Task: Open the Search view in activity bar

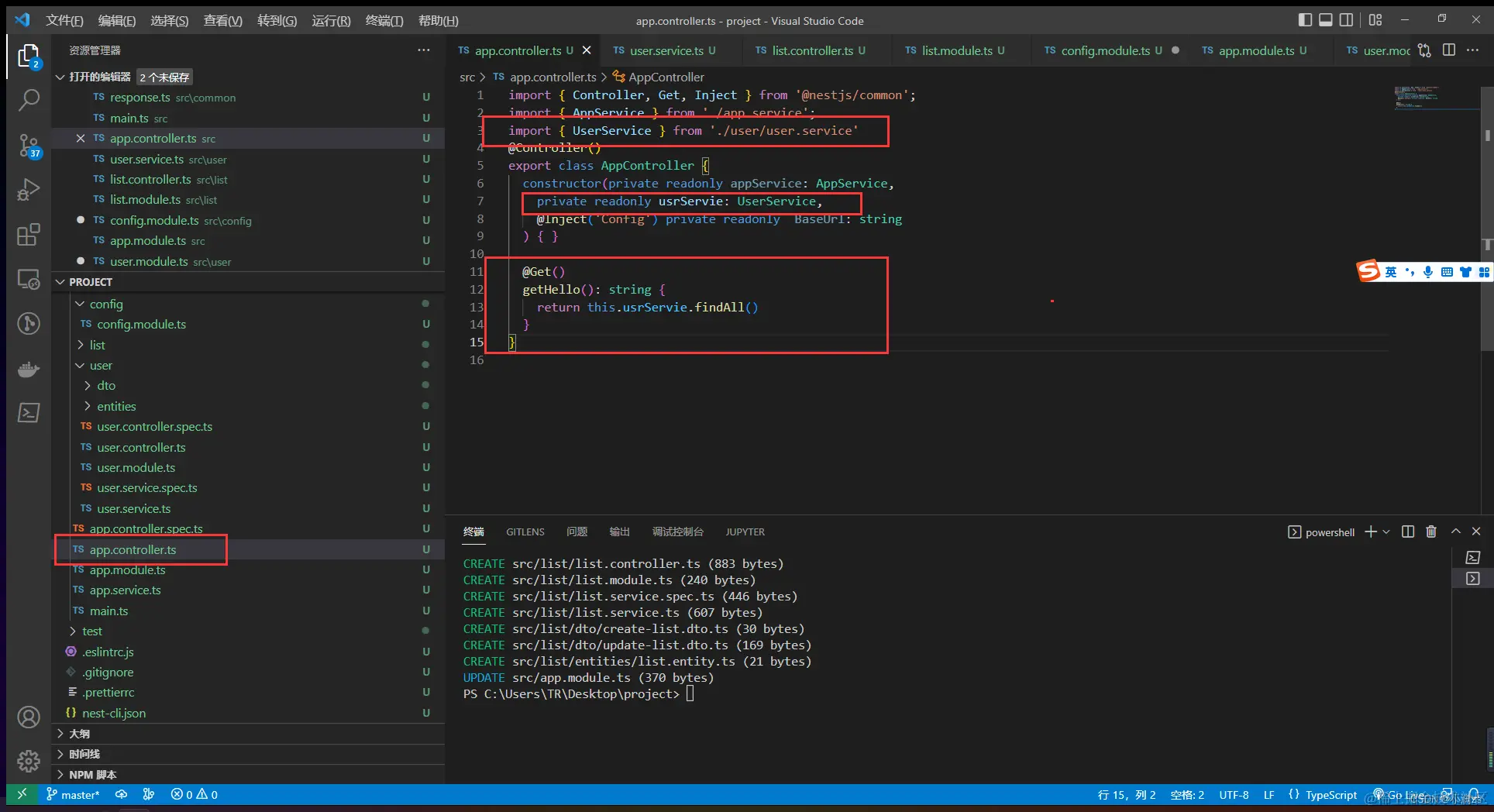Action: point(29,100)
